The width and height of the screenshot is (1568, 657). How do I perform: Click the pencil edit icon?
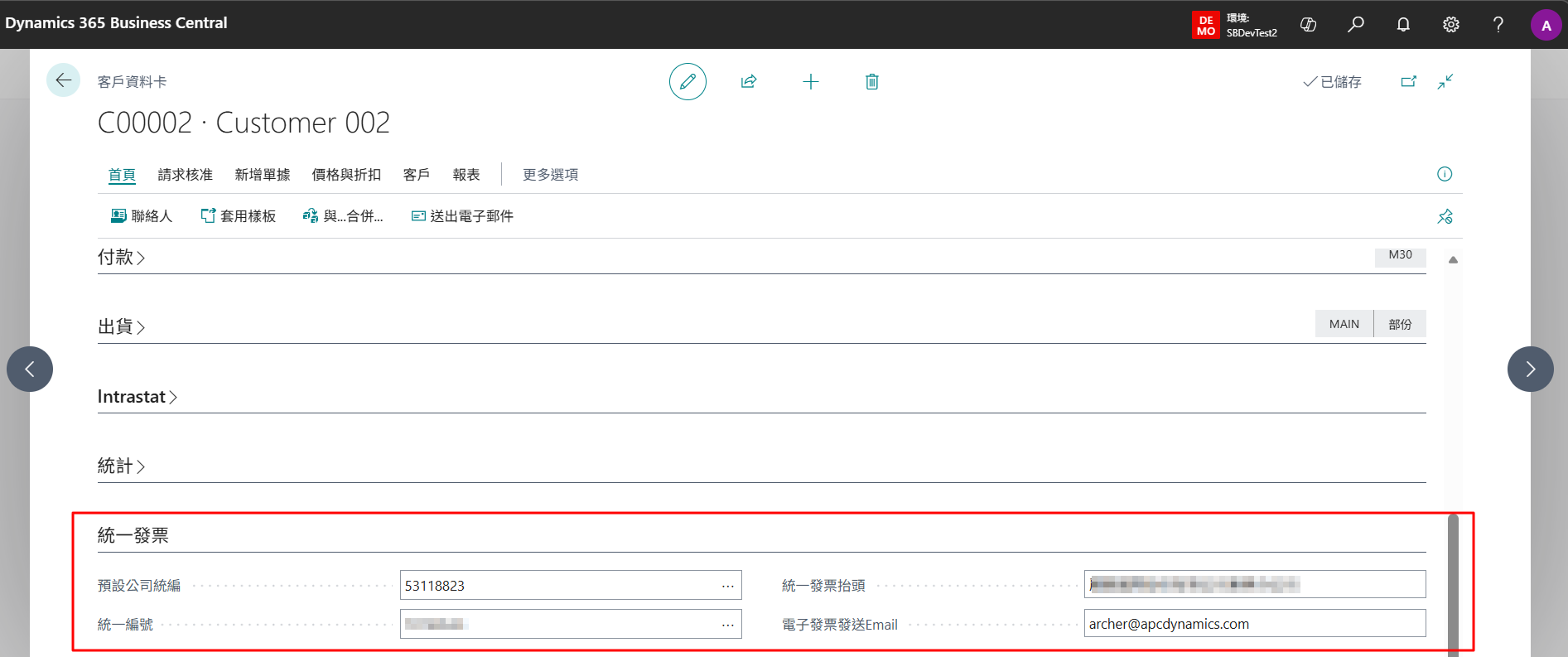[688, 81]
